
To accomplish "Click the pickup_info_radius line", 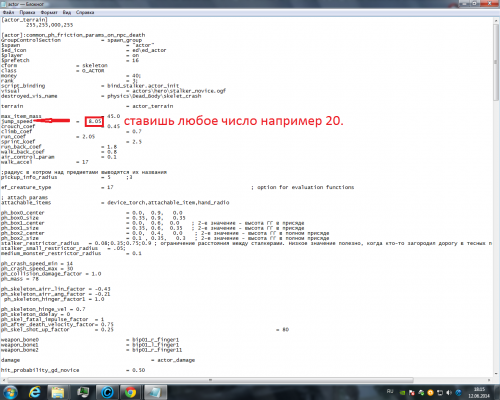I will pyautogui.click(x=67, y=177).
